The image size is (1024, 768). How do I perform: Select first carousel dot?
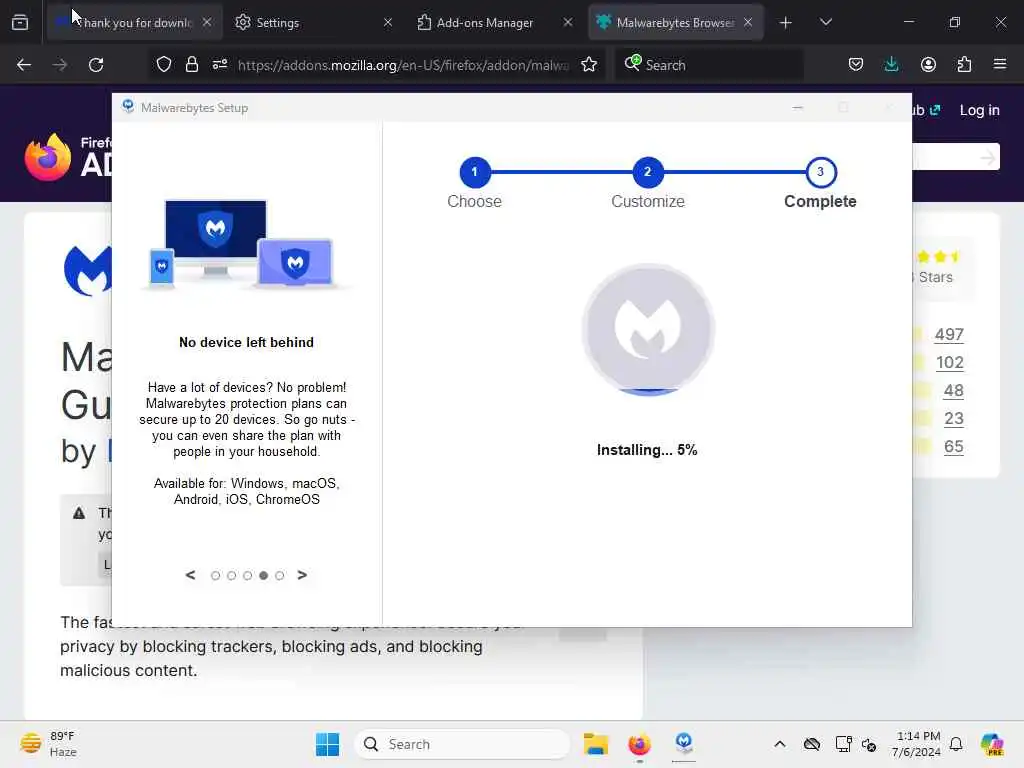[216, 575]
